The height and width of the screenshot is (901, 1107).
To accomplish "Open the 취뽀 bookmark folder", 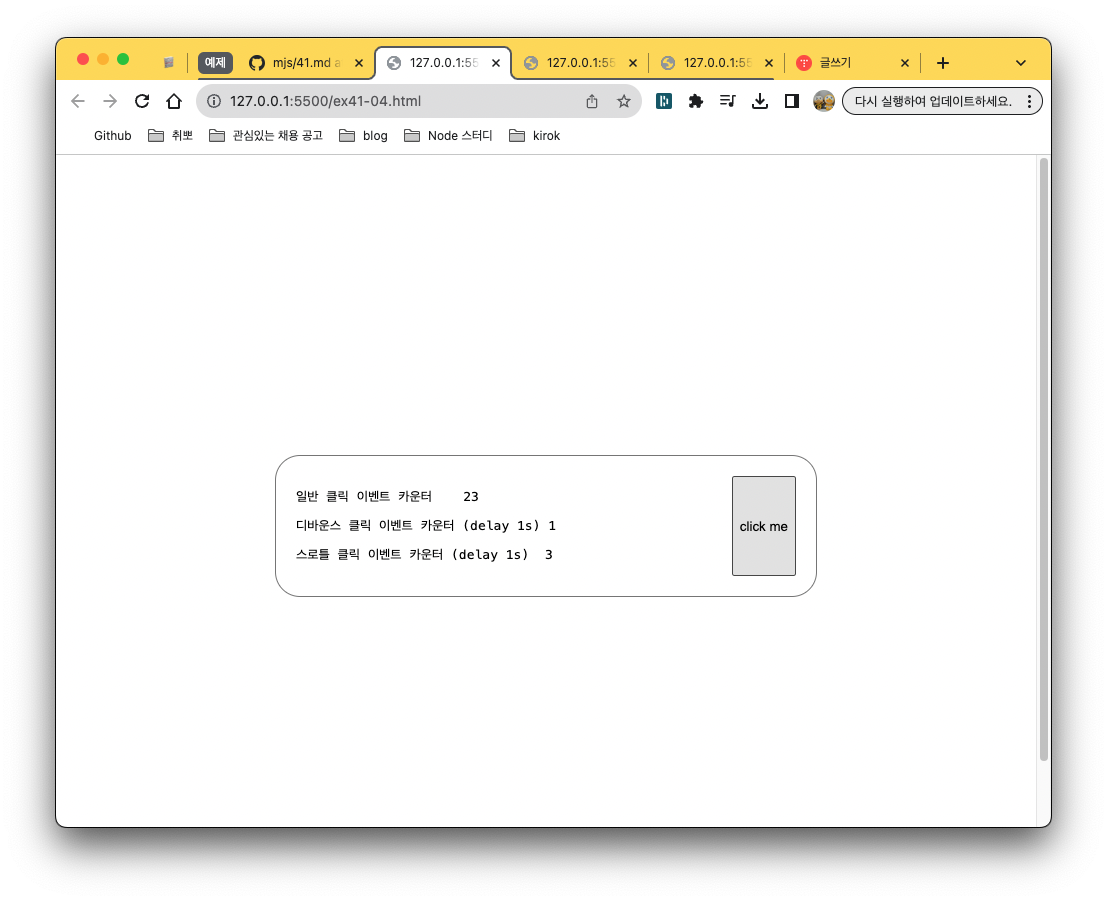I will click(170, 136).
